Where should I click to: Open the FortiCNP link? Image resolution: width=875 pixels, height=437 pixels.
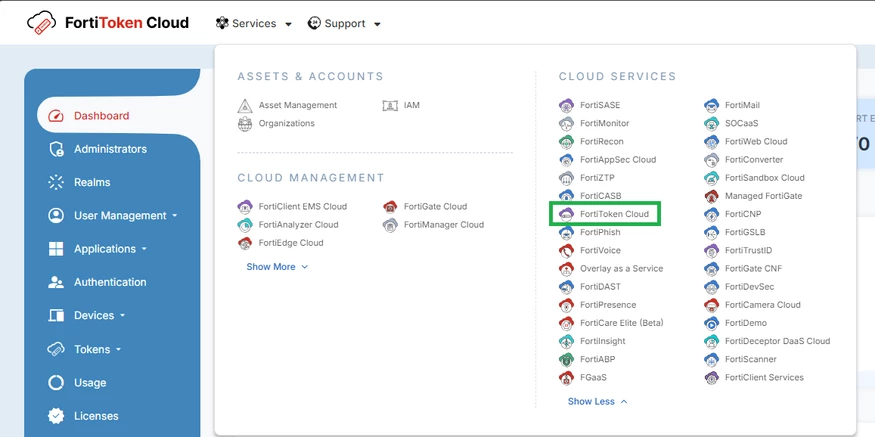[743, 214]
